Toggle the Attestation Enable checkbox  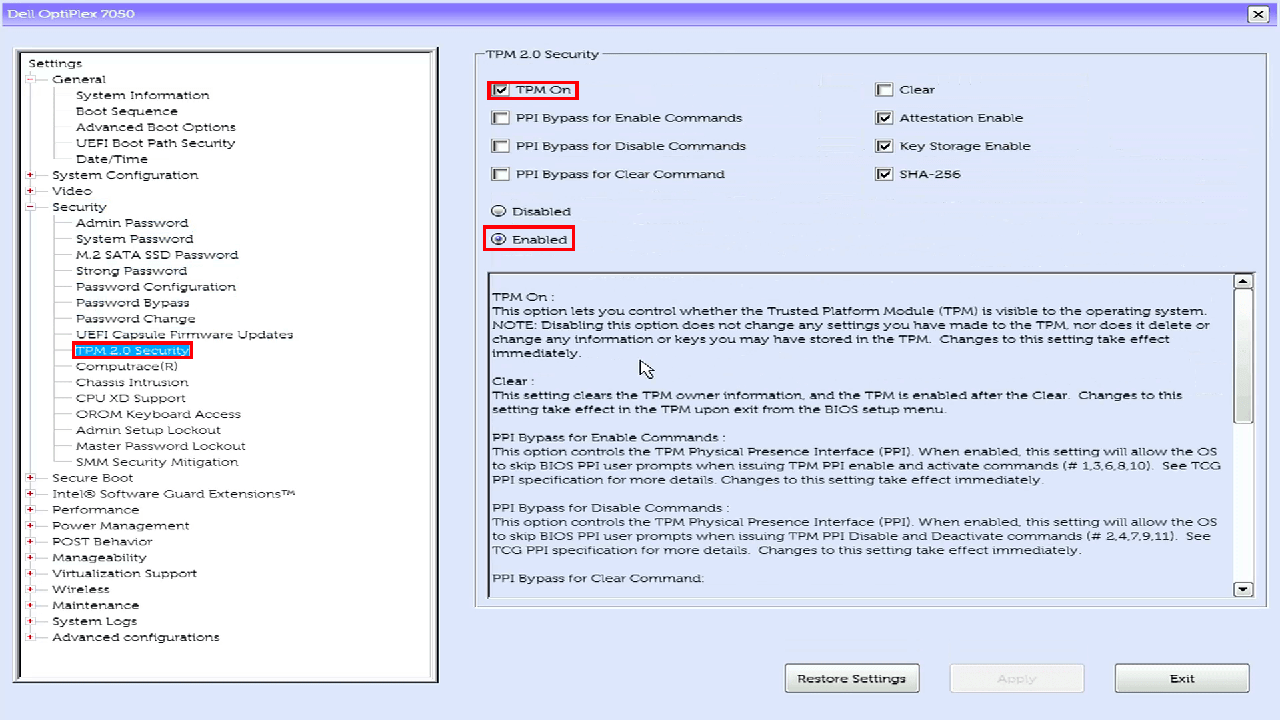(884, 118)
